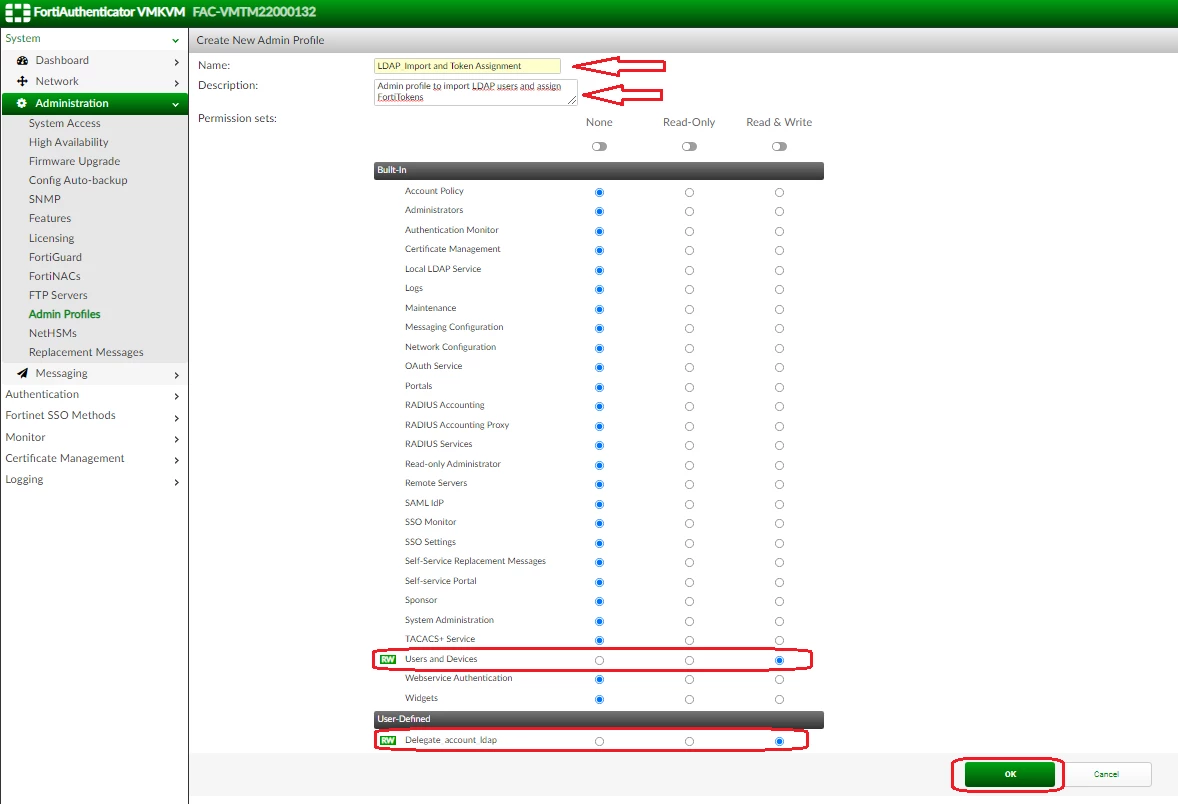1178x804 pixels.
Task: Click the Description text area
Action: (476, 92)
